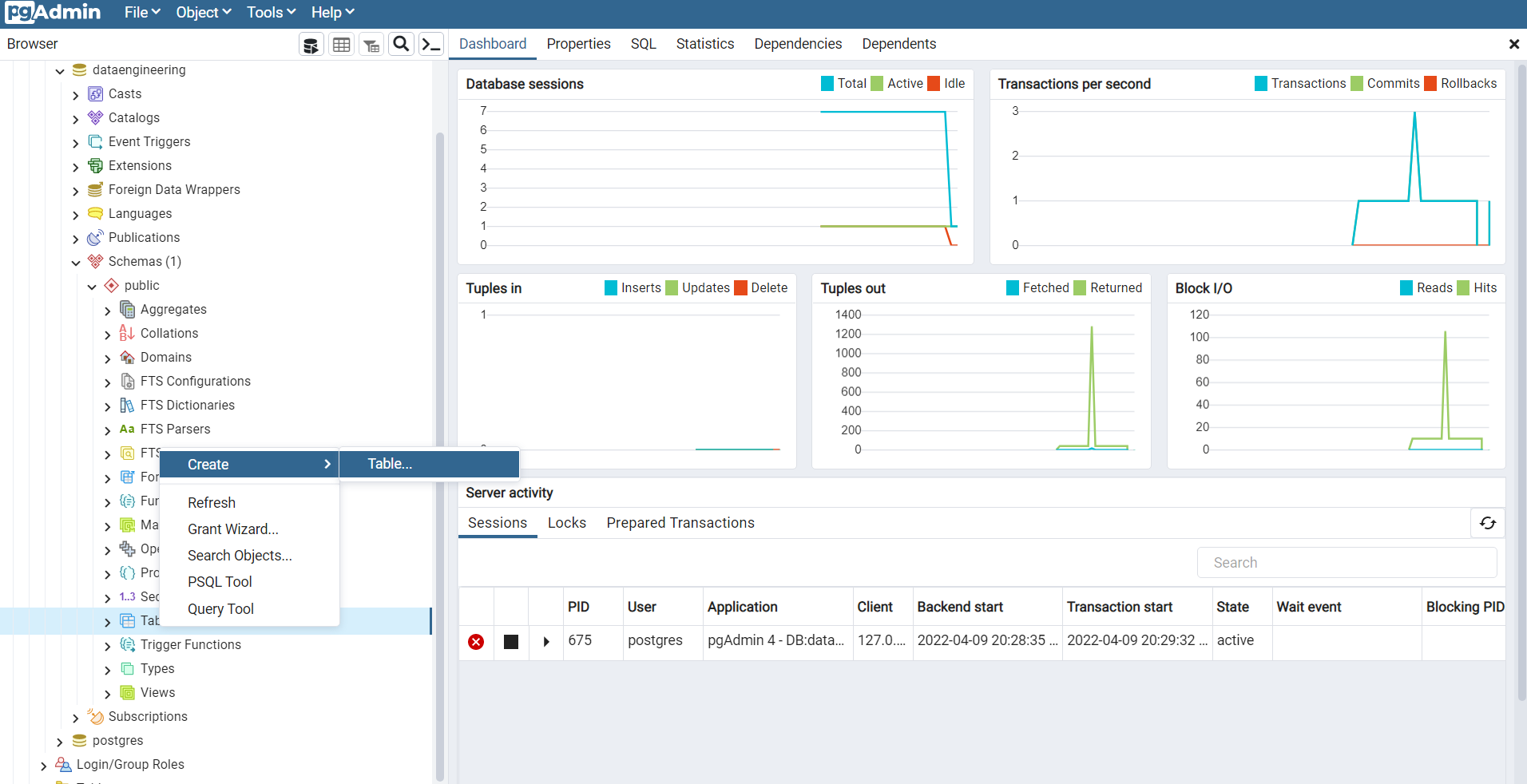
Task: Click the Views node icon
Action: pyautogui.click(x=127, y=693)
